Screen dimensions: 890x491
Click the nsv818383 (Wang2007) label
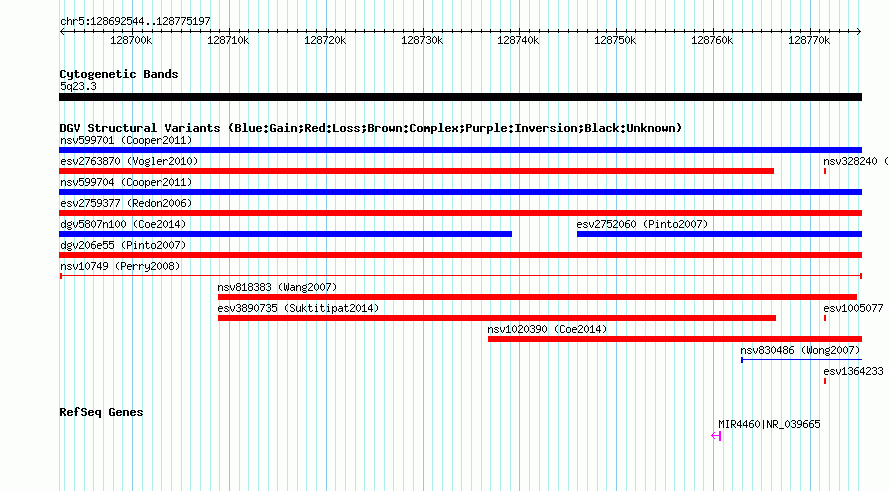(x=277, y=287)
